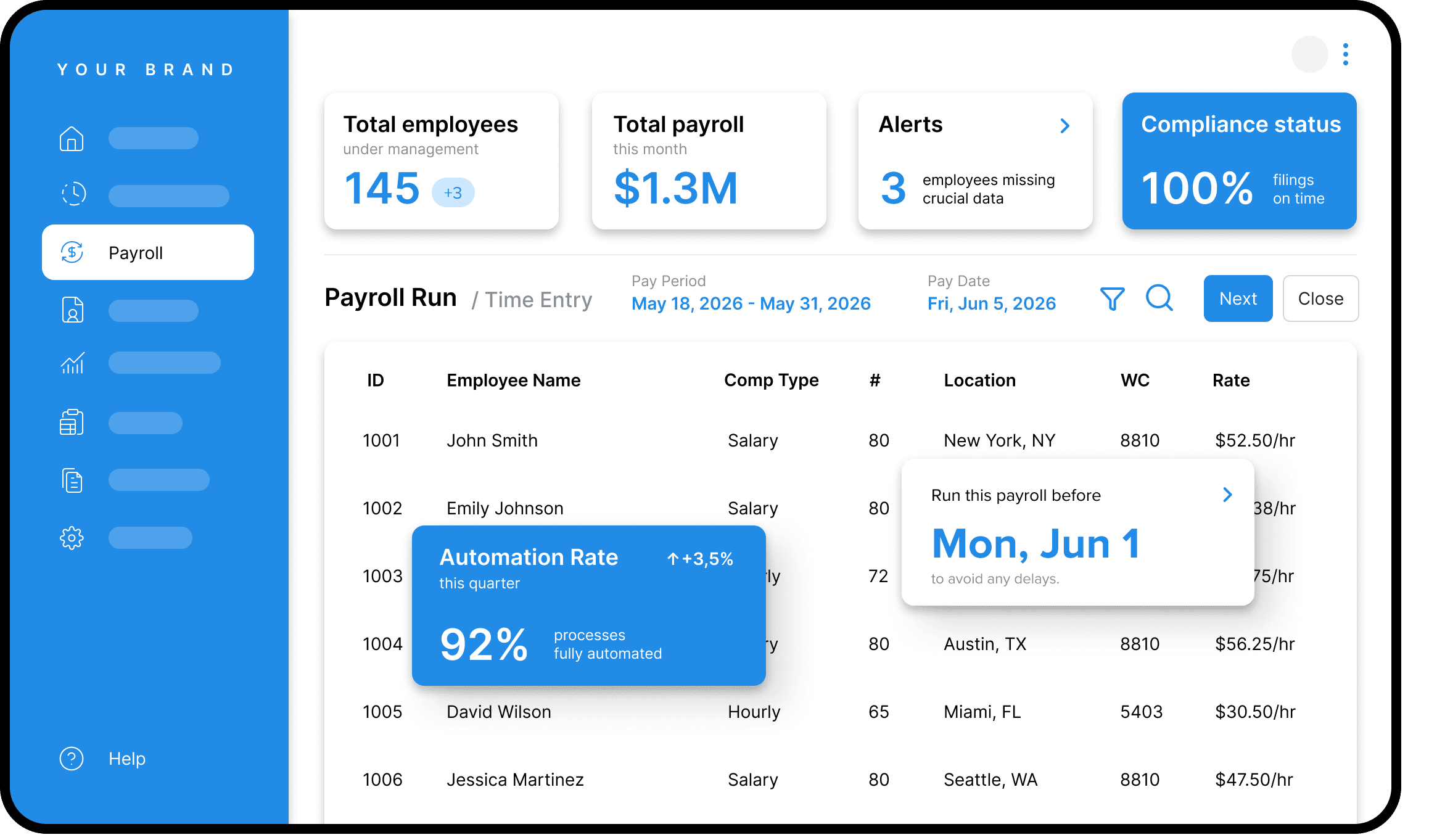Click the documents copy icon in sidebar
Screen dimensions: 1437x840
(72, 480)
